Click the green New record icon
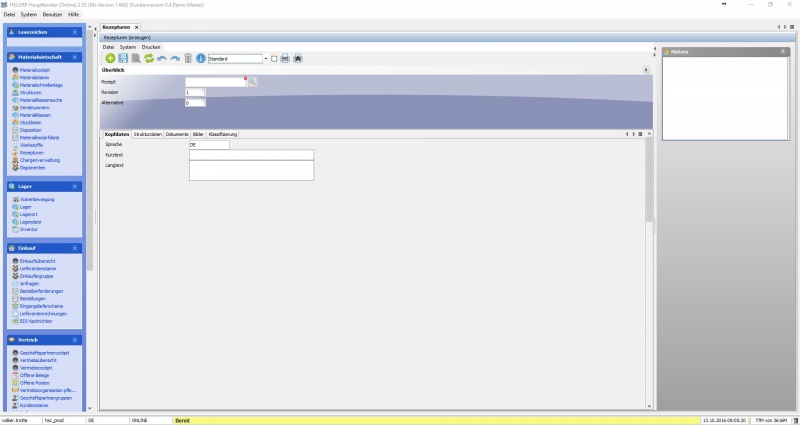 (x=110, y=59)
